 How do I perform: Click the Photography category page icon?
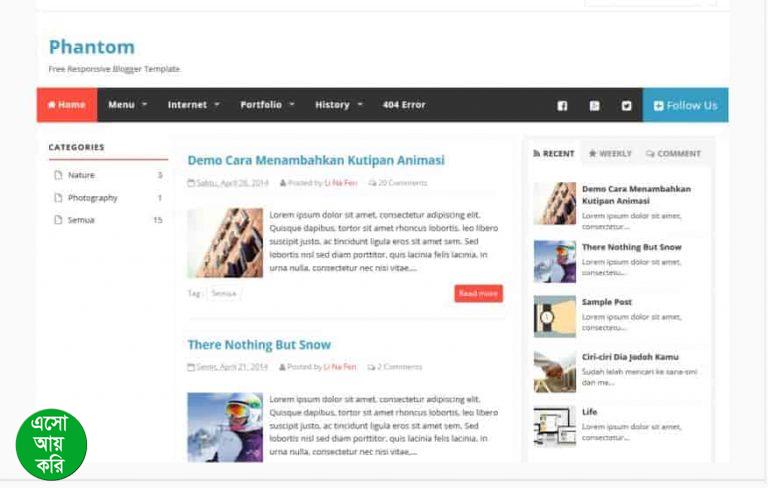pos(58,197)
